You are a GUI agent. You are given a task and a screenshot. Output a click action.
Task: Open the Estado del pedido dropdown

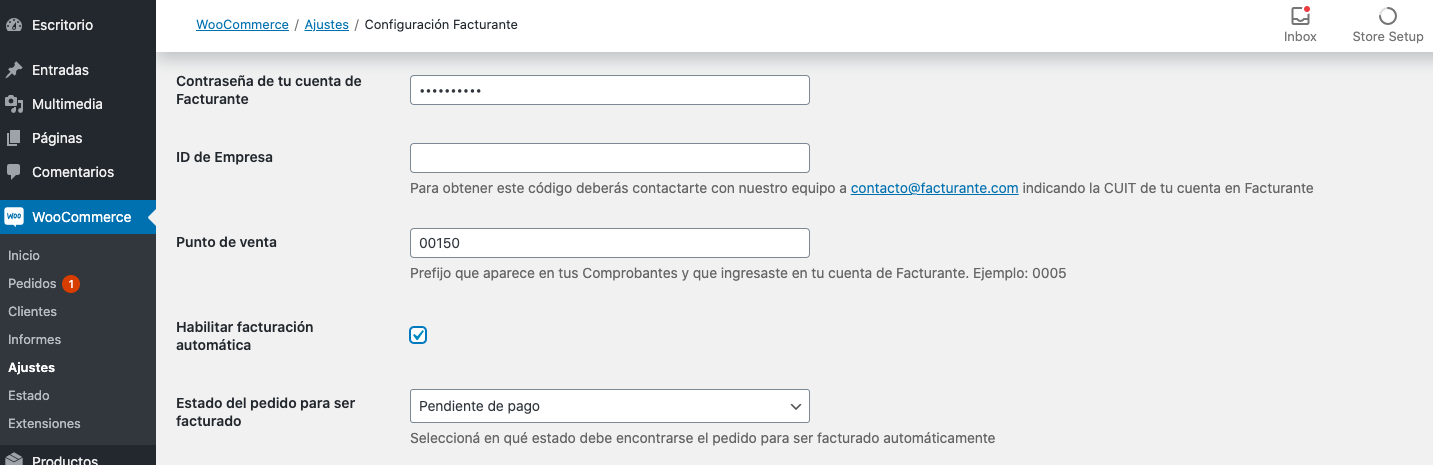tap(609, 406)
